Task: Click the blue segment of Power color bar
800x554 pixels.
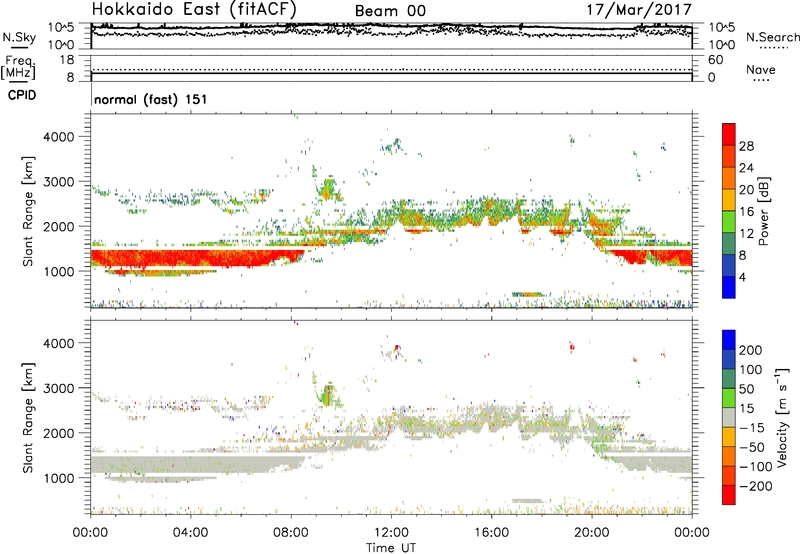Action: tap(729, 287)
